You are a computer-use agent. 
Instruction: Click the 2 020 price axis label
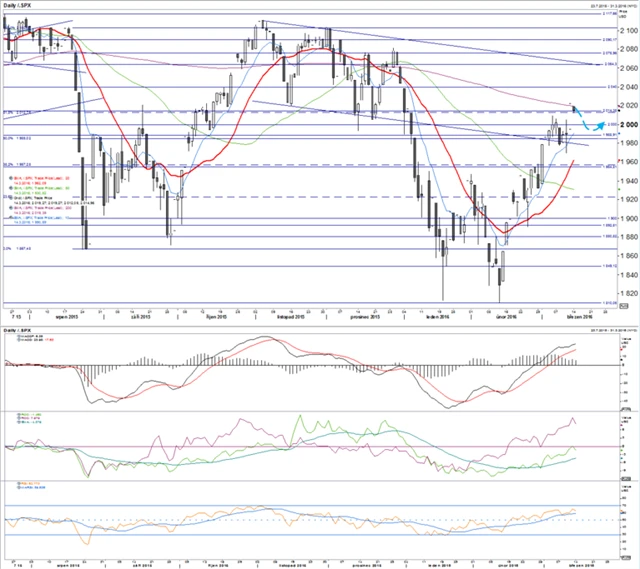[628, 105]
